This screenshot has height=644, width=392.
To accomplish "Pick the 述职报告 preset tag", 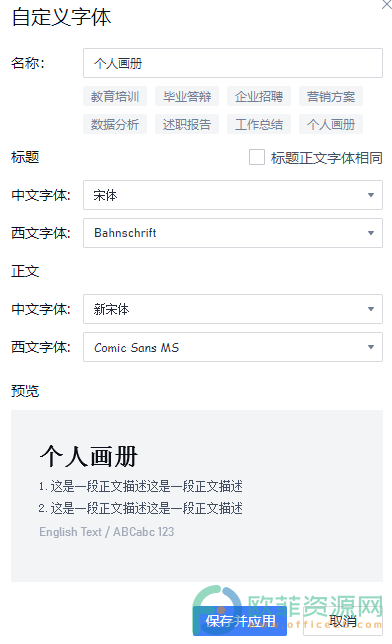I will coord(187,124).
